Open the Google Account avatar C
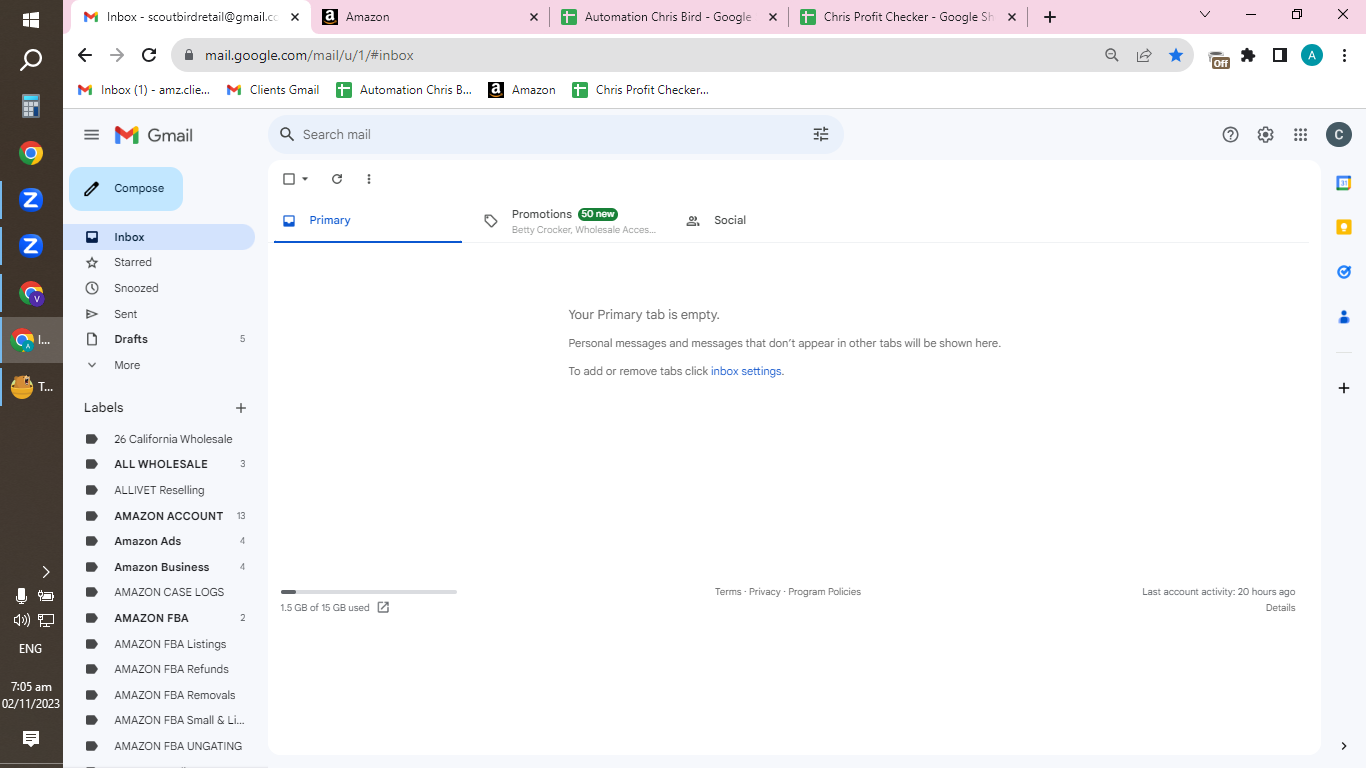Viewport: 1366px width, 768px height. [1339, 135]
